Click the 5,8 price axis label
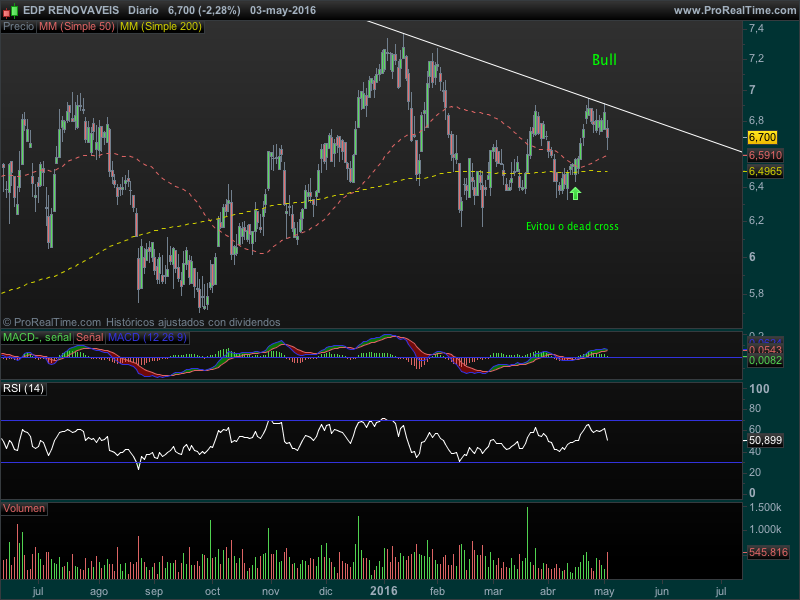This screenshot has height=600, width=800. pyautogui.click(x=756, y=294)
